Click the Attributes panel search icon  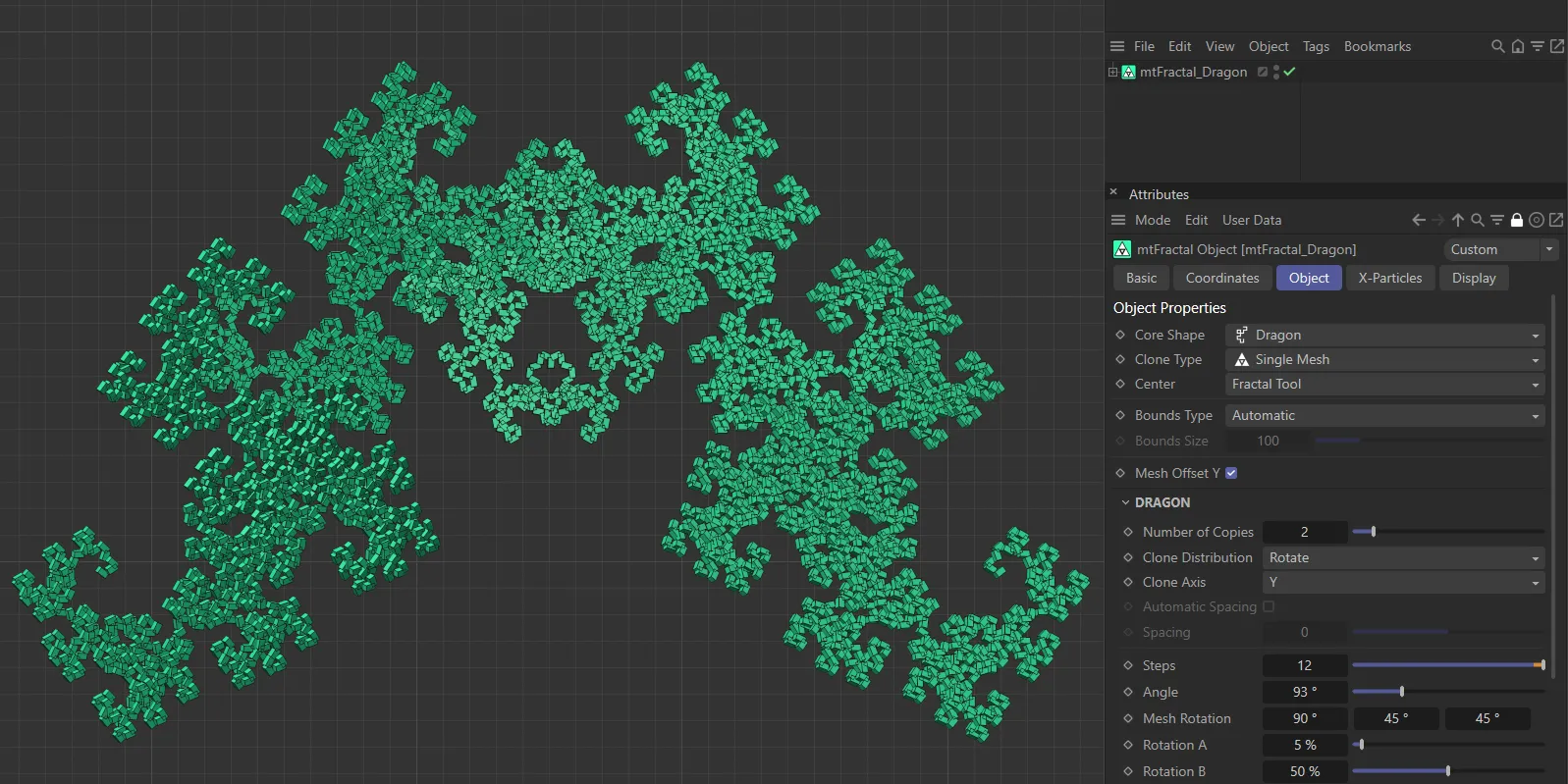tap(1478, 220)
